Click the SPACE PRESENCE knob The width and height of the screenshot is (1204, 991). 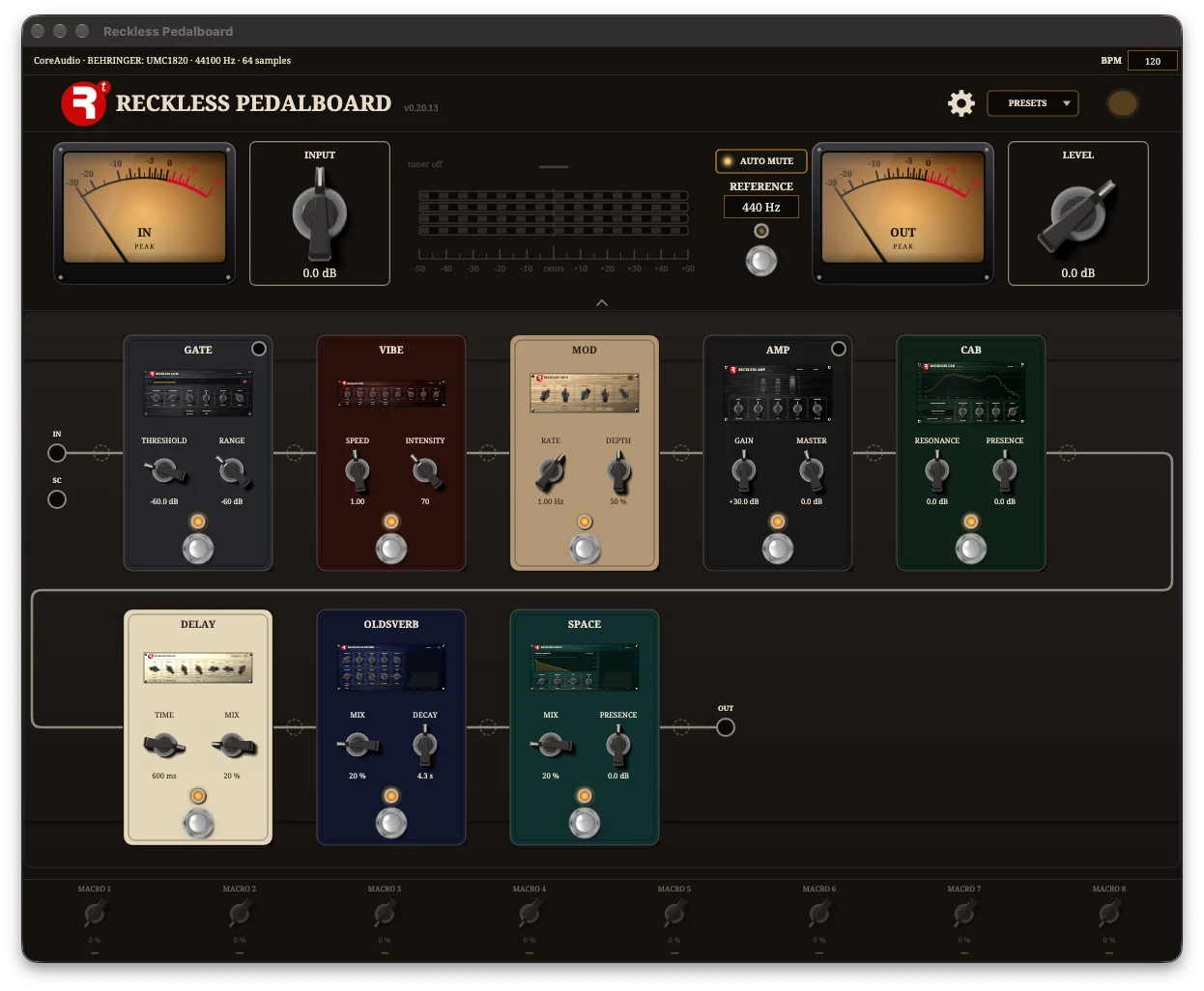tap(618, 745)
